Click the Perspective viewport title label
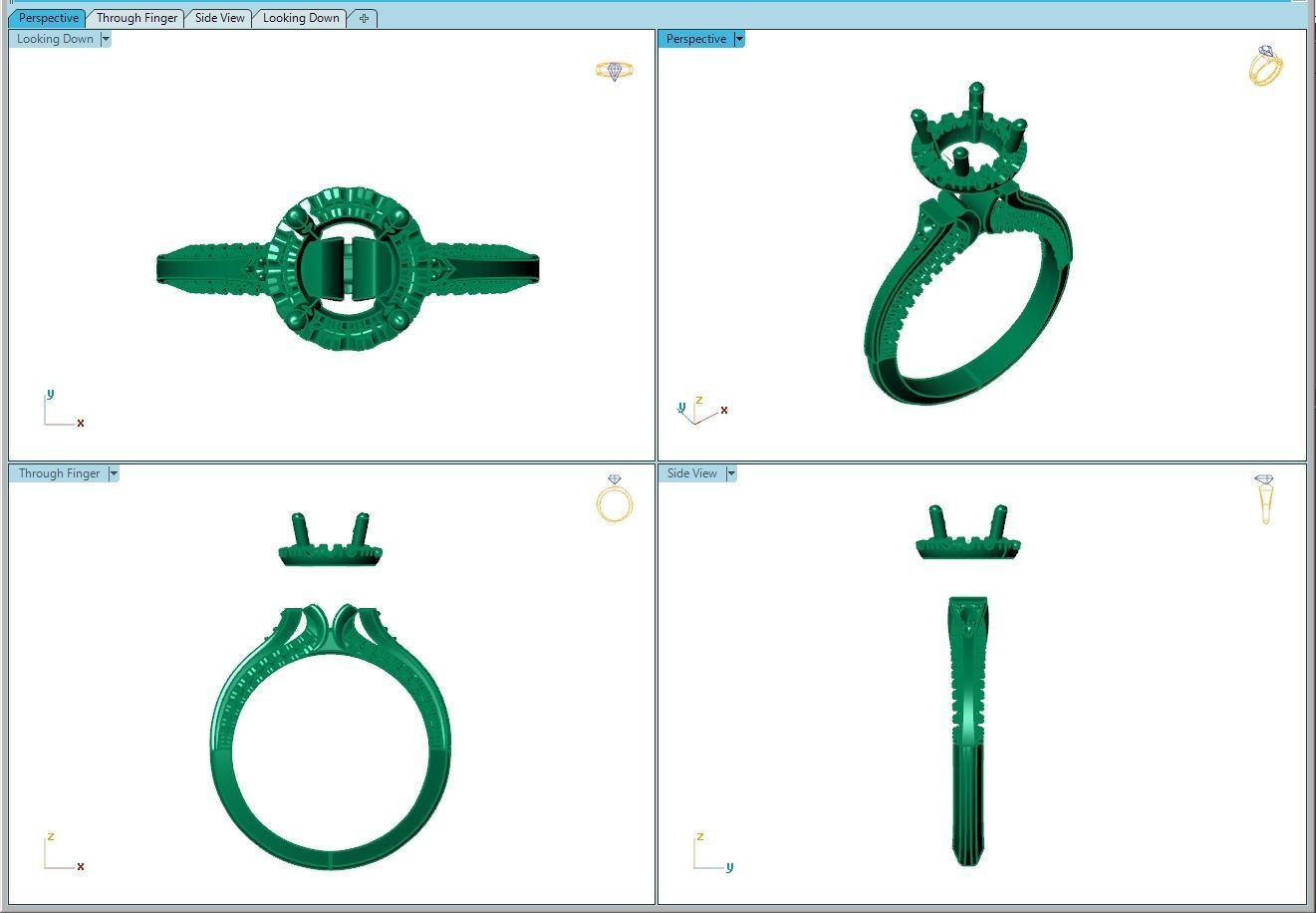The width and height of the screenshot is (1316, 913). (695, 39)
